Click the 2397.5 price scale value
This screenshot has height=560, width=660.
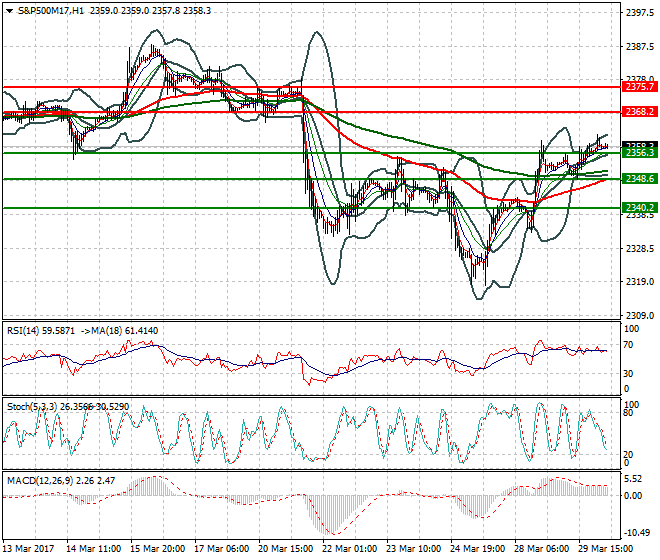pos(640,13)
